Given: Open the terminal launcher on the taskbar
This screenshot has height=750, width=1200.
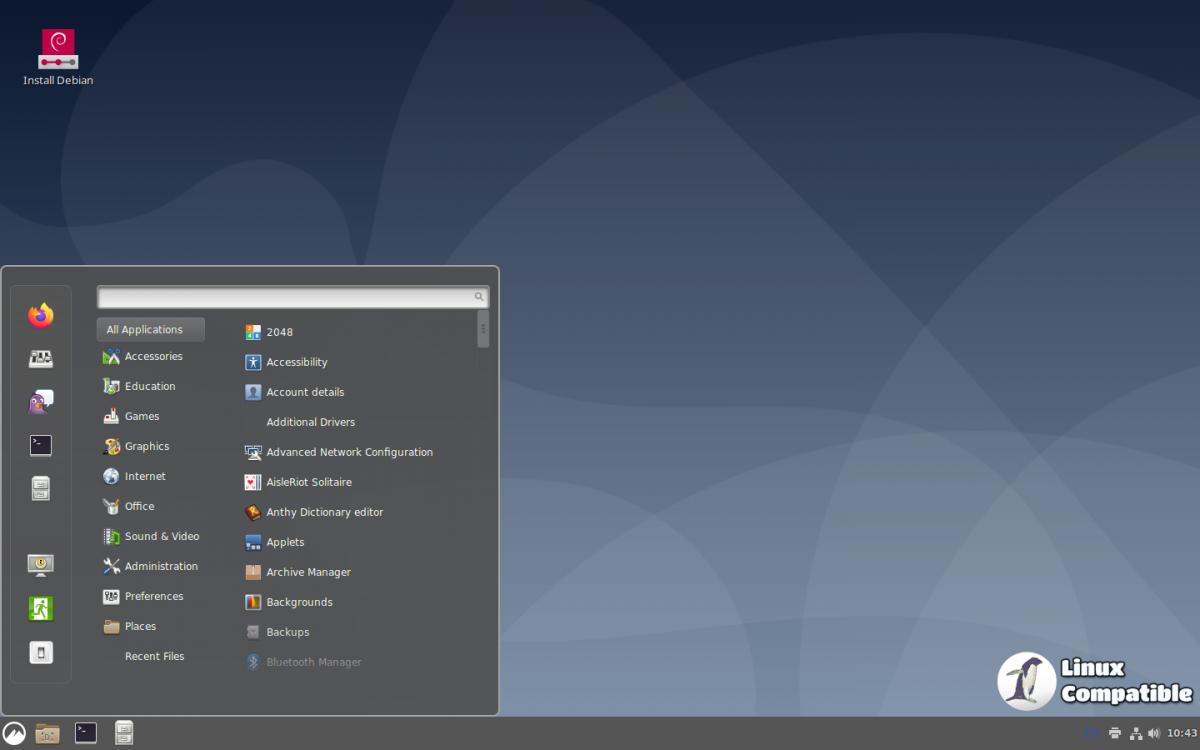Looking at the screenshot, I should pos(86,733).
